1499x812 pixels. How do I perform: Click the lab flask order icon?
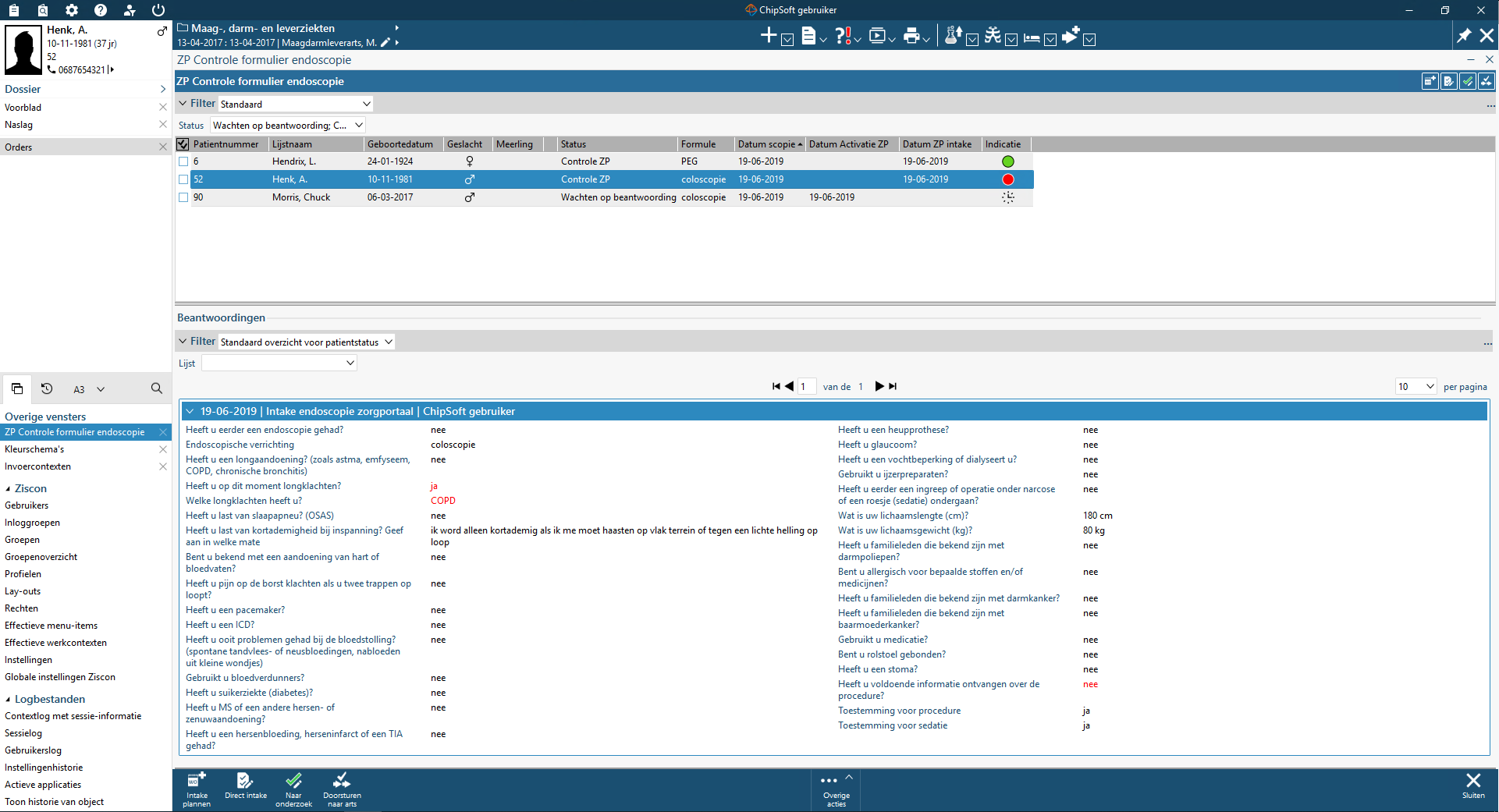coord(953,35)
